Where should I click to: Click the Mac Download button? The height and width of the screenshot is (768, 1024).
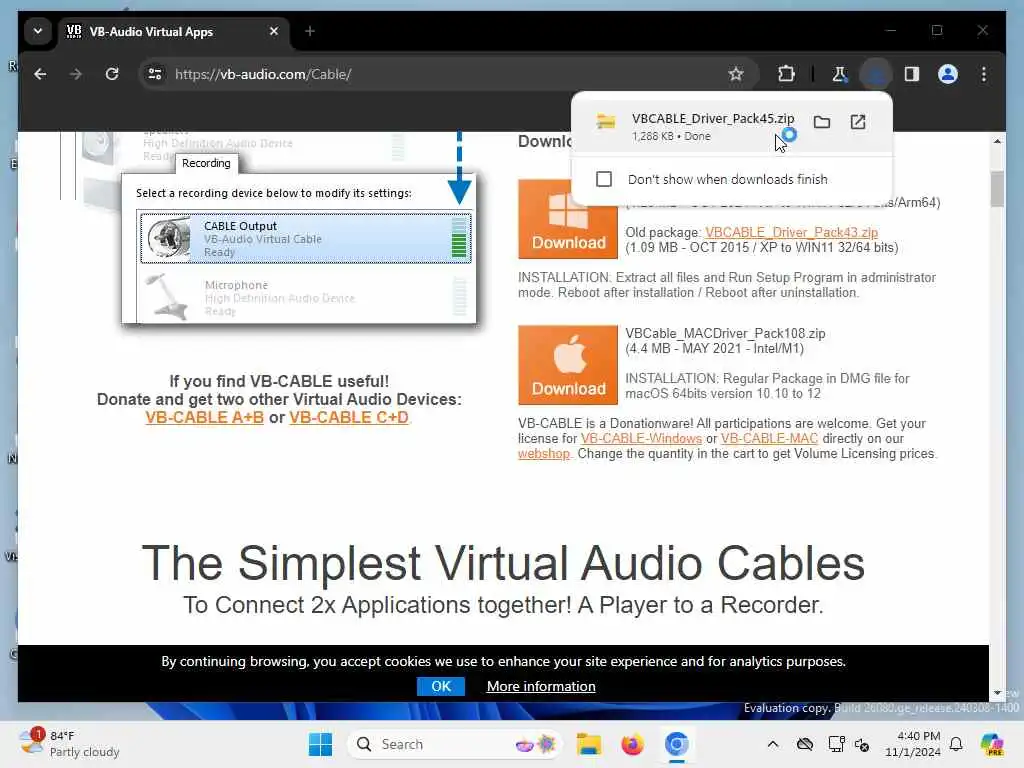(x=568, y=365)
